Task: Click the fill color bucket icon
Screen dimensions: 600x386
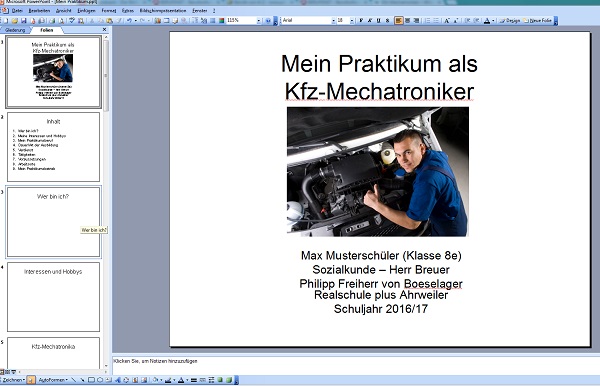Action: point(155,380)
